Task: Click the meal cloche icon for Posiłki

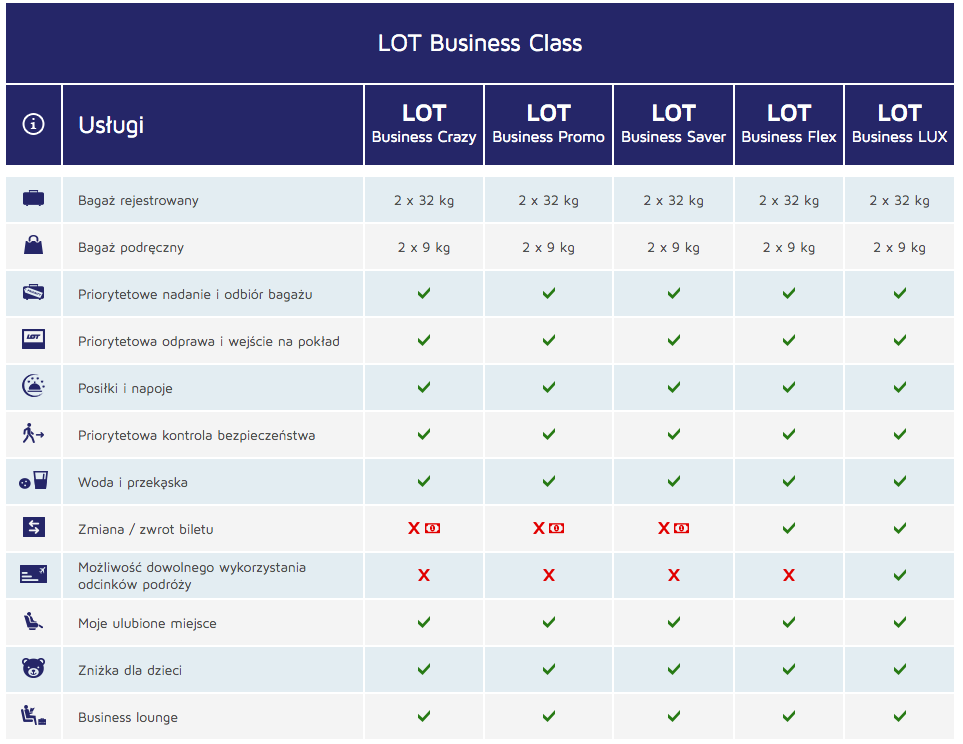Action: coord(33,386)
